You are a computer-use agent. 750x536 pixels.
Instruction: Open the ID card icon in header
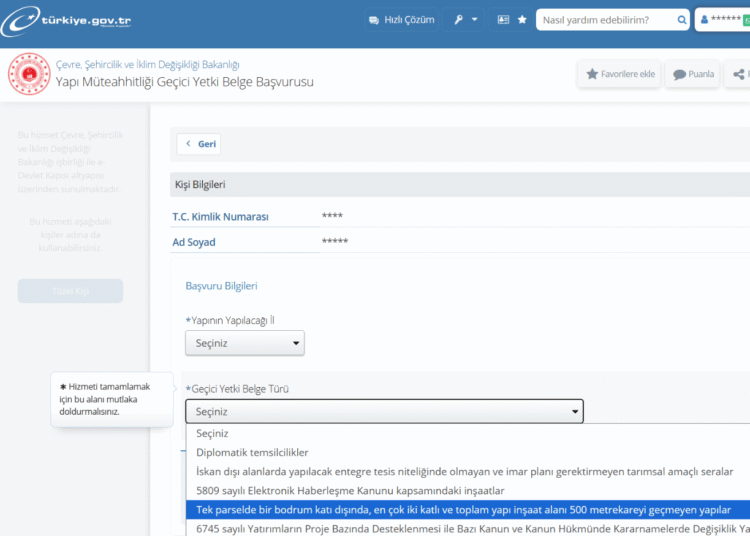click(x=503, y=20)
